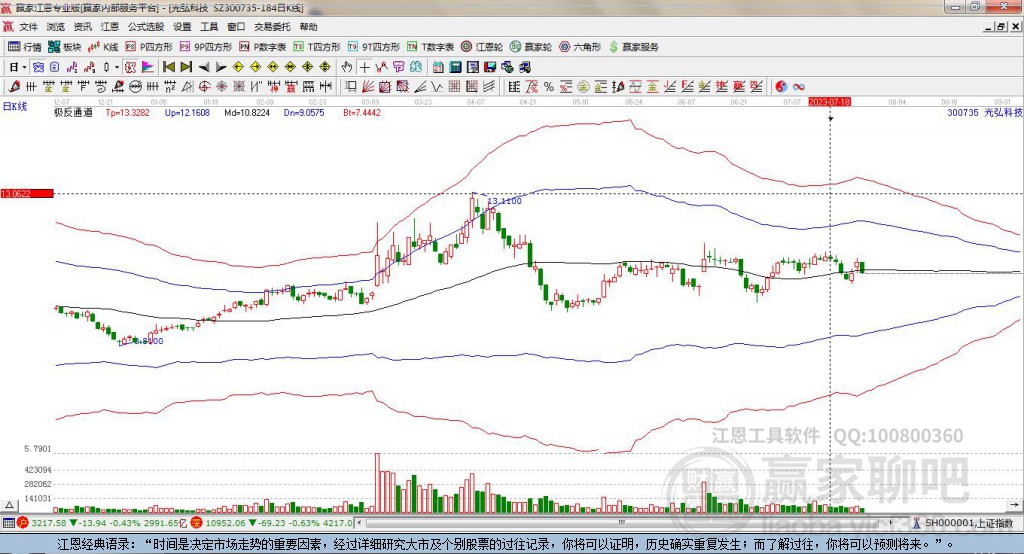Open the 江恩轮 Gann wheel tool

point(487,47)
